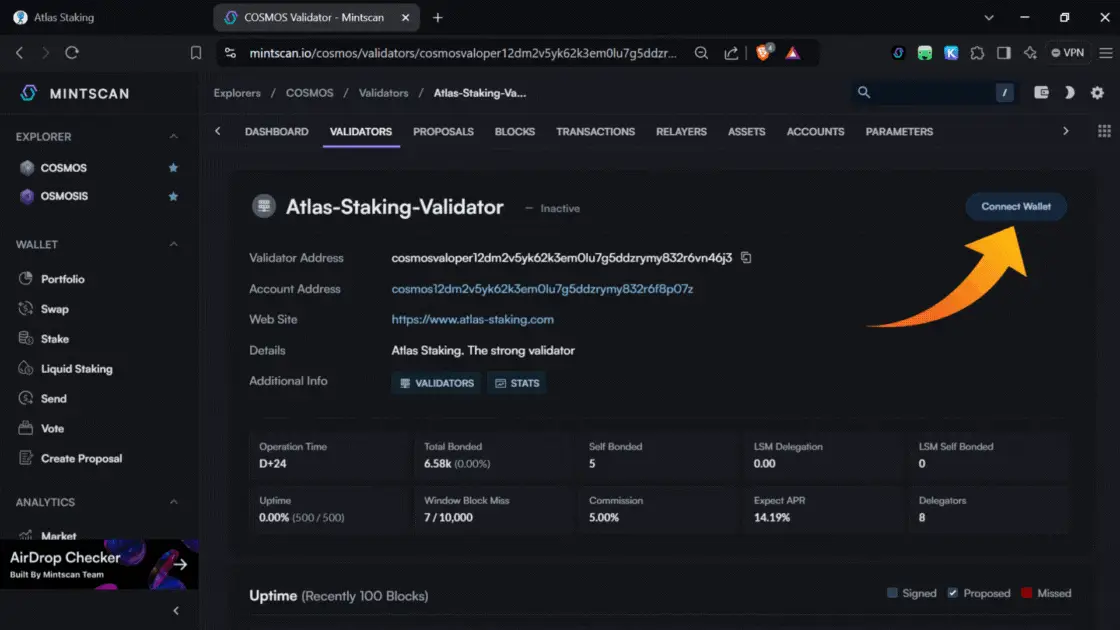
Task: Open the TRANSACTIONS tab
Action: pos(595,132)
